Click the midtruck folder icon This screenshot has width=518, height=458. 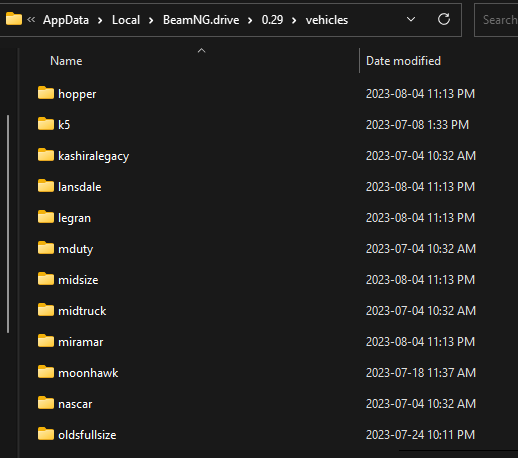[x=46, y=310]
